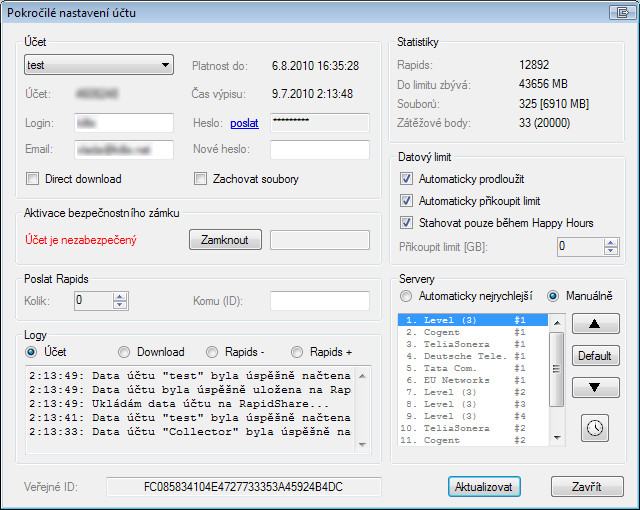Increase Kolik rapids with up spinner arrow
Viewport: 640px width, 510px height.
pyautogui.click(x=120, y=297)
